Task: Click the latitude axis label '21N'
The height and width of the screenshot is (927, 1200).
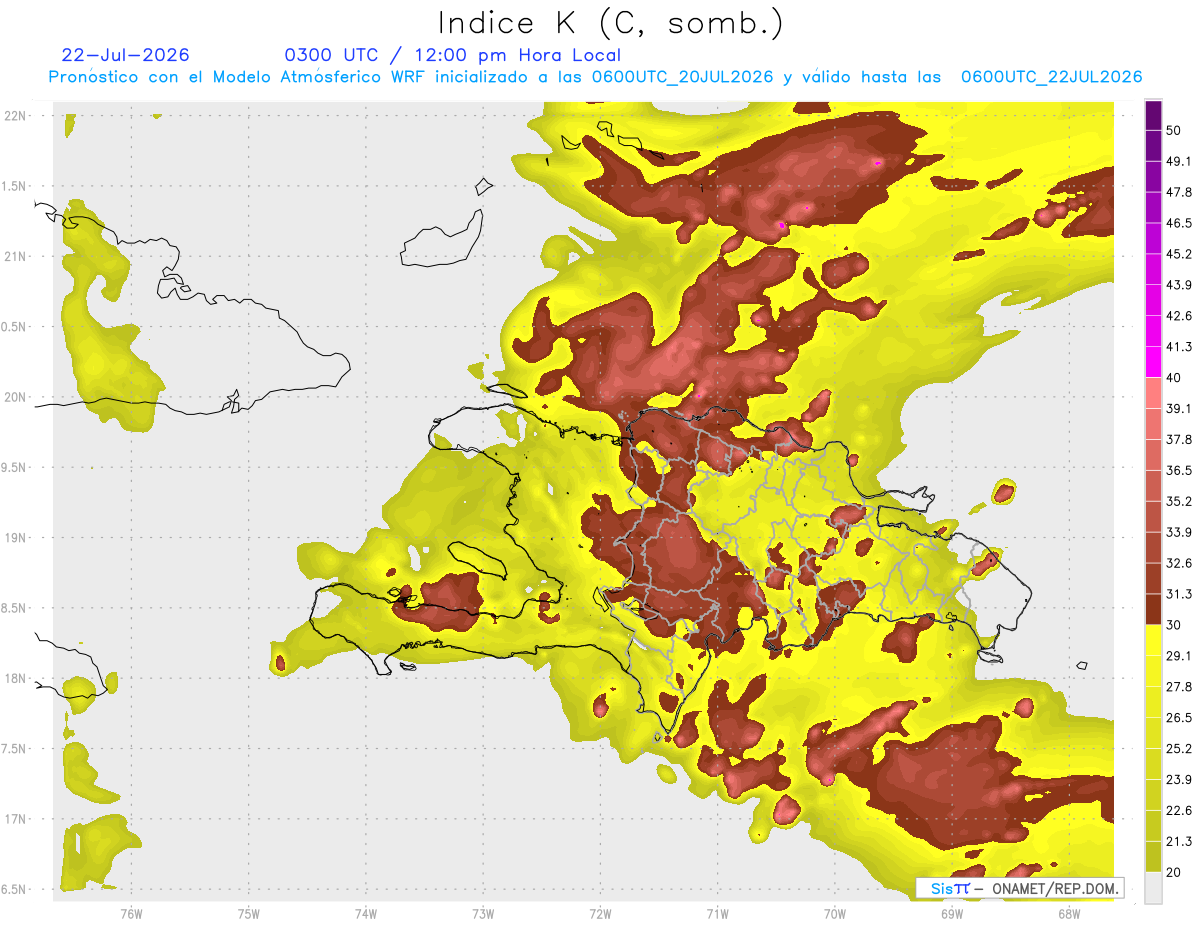Action: (15, 256)
